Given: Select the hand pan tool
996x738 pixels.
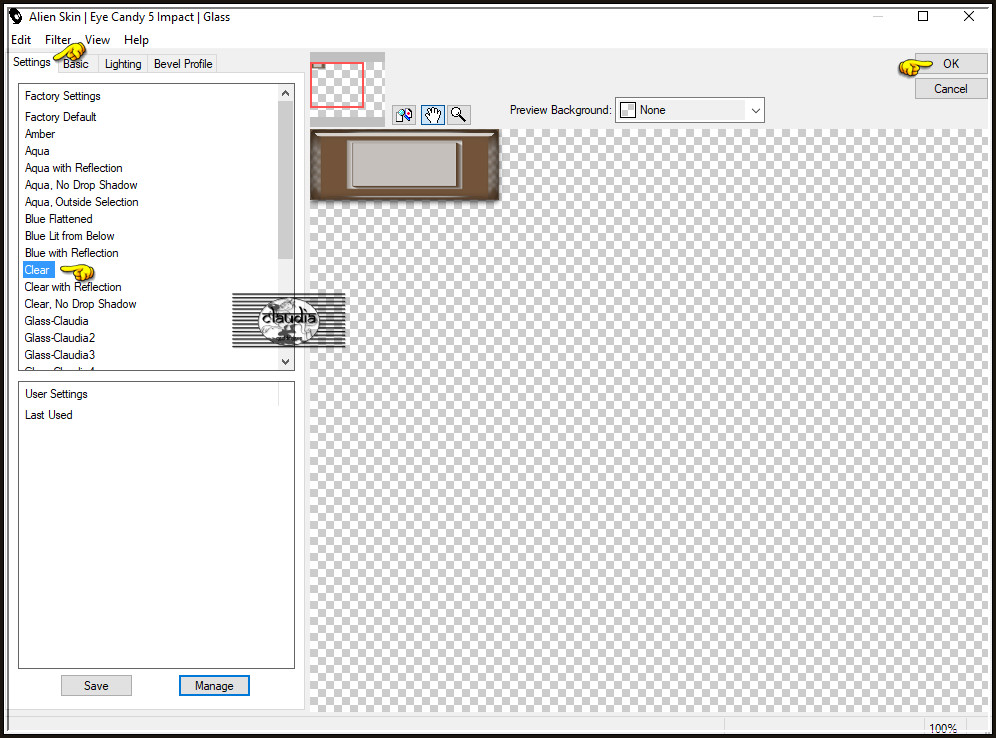Looking at the screenshot, I should (x=433, y=115).
